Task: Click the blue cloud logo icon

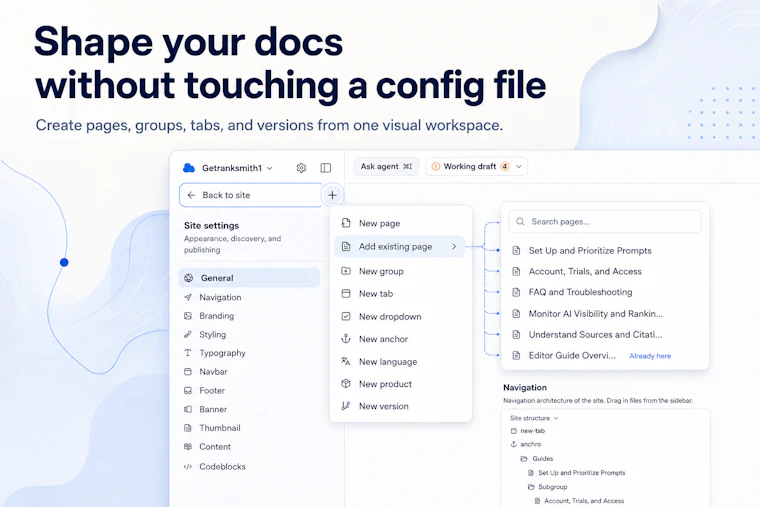Action: click(189, 168)
